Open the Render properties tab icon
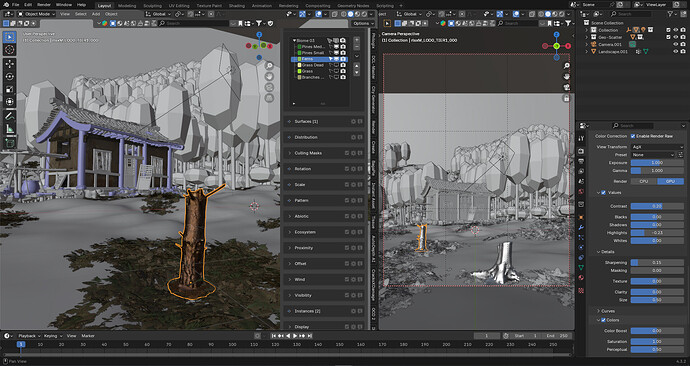This screenshot has width=690, height=366. (581, 151)
